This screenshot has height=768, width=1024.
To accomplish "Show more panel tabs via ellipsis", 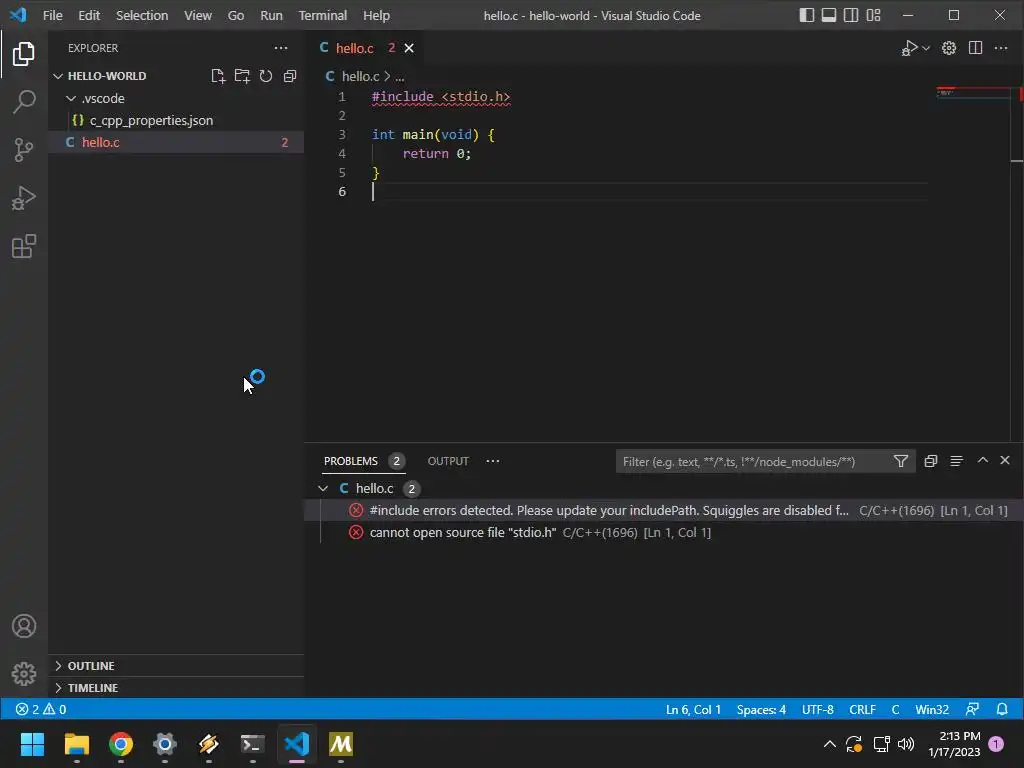I will 492,461.
